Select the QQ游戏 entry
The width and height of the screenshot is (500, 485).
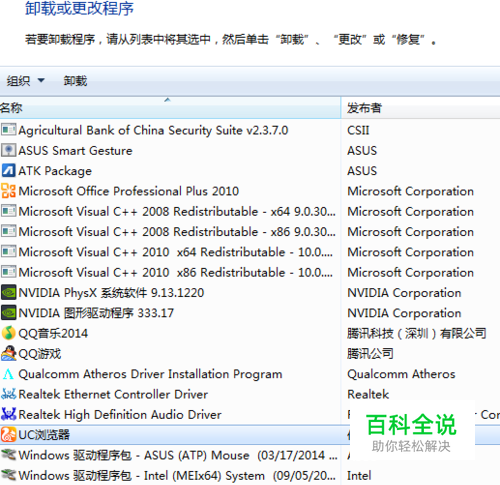(40, 354)
